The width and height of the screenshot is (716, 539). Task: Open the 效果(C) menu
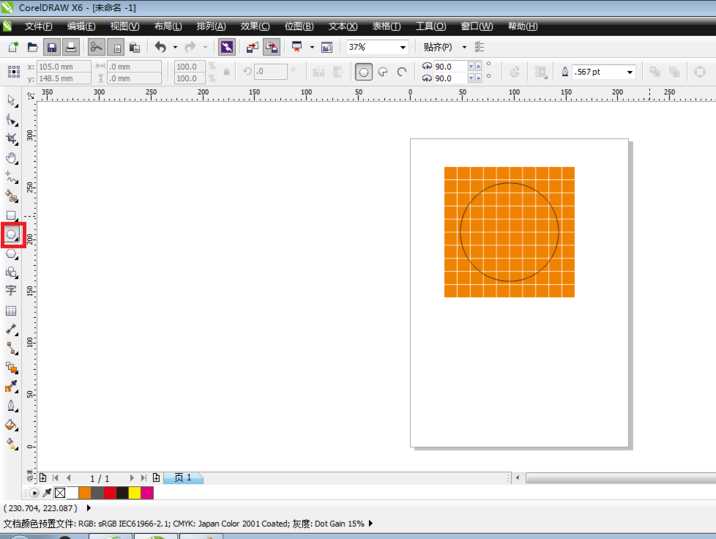click(x=257, y=26)
